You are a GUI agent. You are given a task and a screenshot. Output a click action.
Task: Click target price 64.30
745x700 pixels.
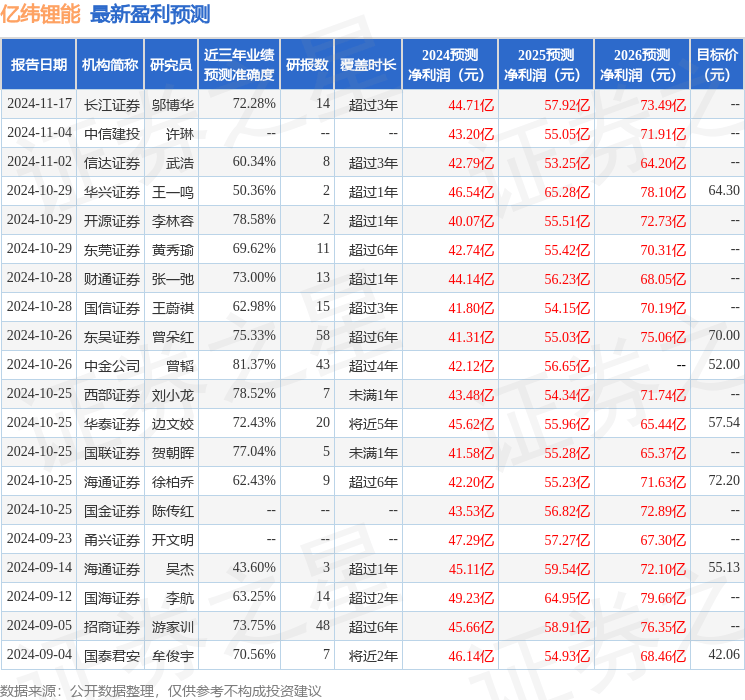(x=724, y=191)
